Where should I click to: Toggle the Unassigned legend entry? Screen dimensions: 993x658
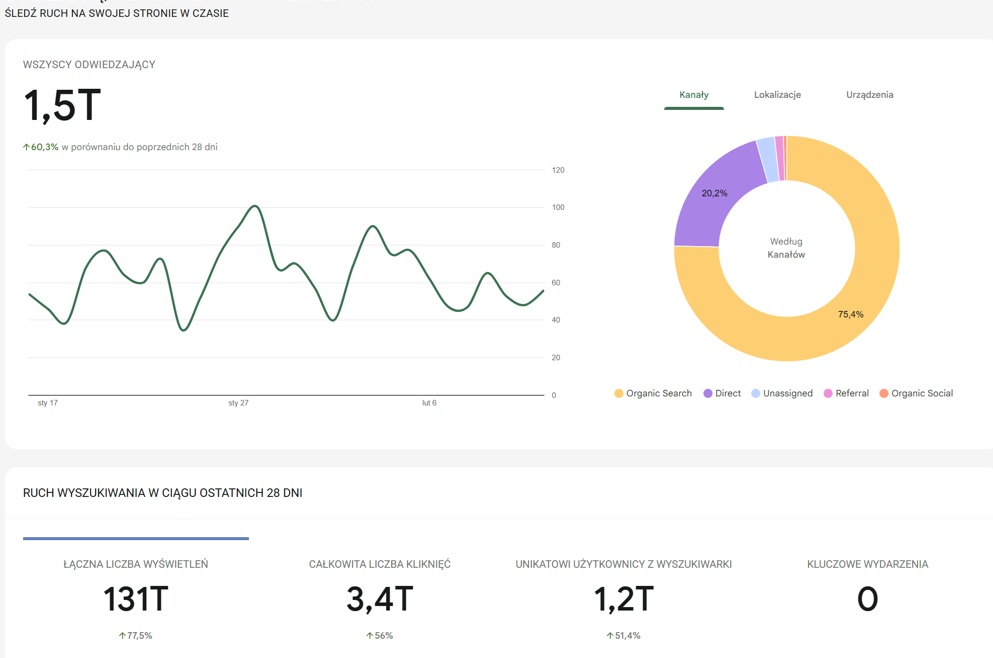(x=781, y=394)
